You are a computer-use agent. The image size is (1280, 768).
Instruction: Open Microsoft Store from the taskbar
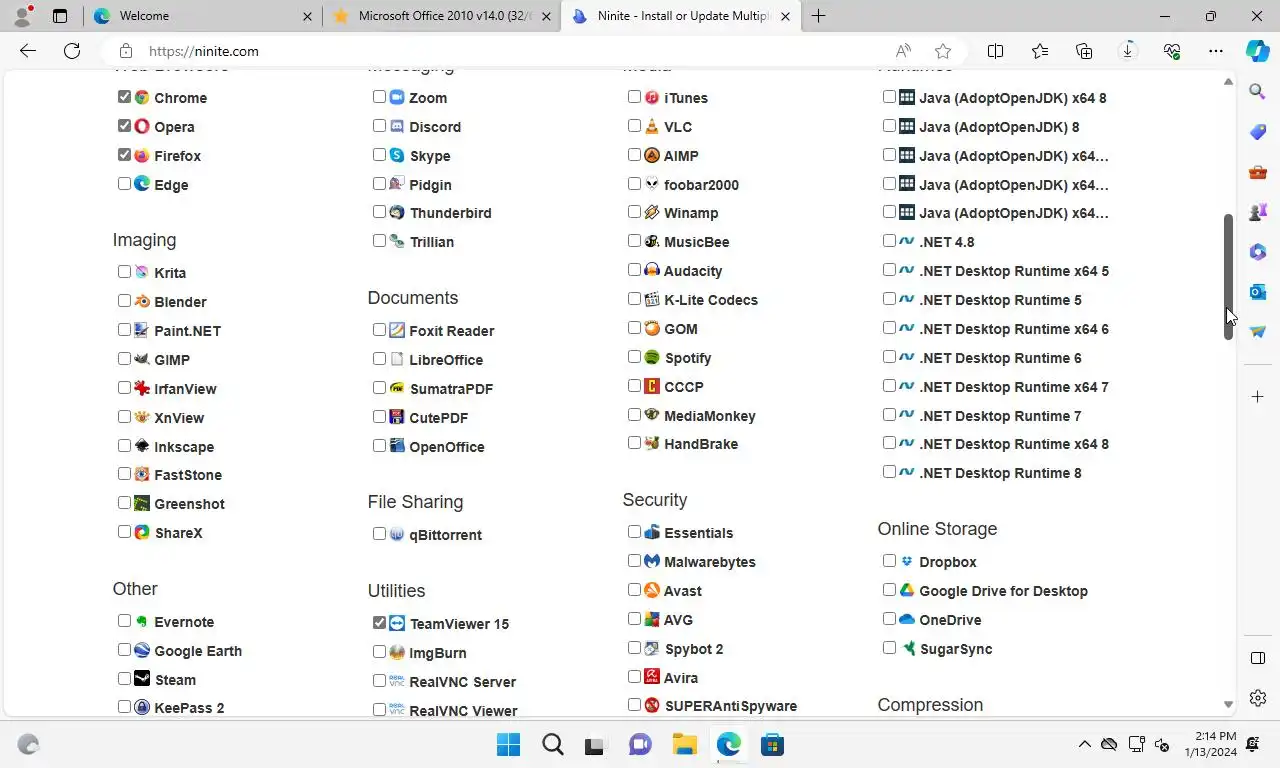[x=771, y=744]
